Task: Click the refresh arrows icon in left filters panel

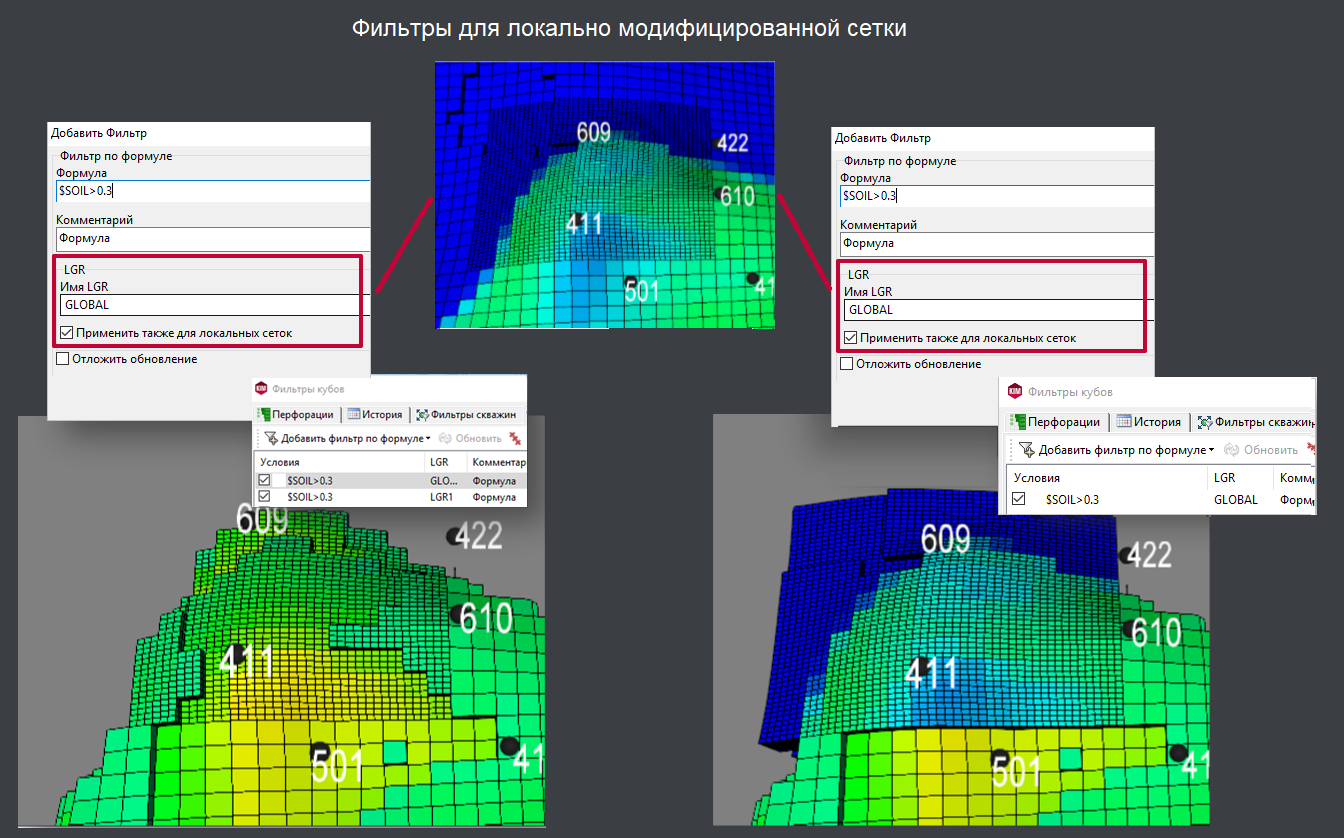Action: click(445, 438)
